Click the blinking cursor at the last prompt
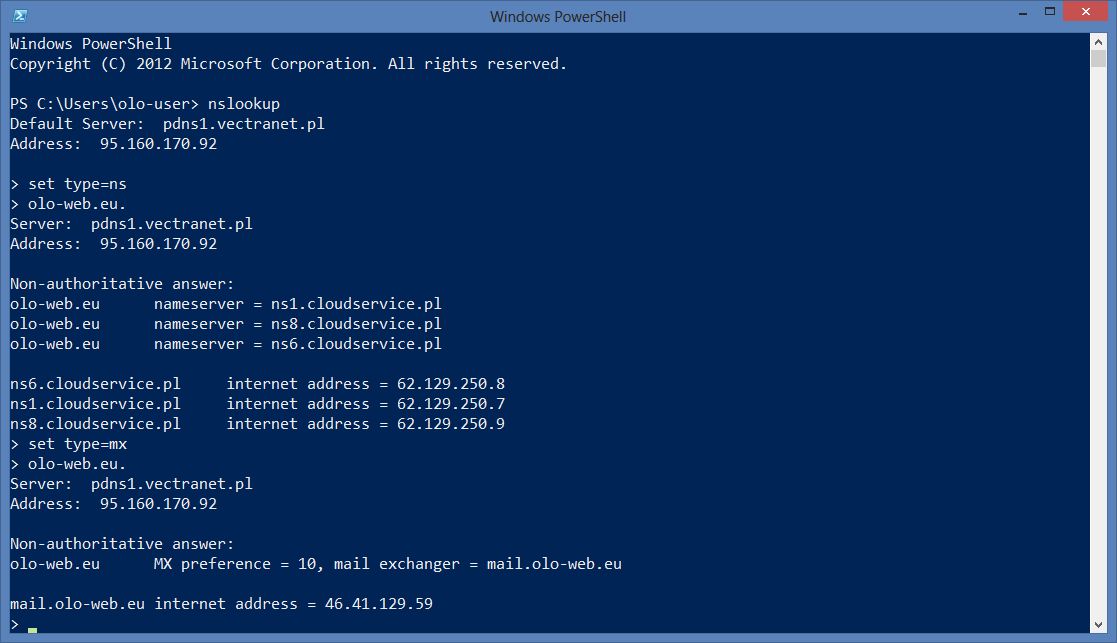Image resolution: width=1117 pixels, height=643 pixels. [x=32, y=629]
